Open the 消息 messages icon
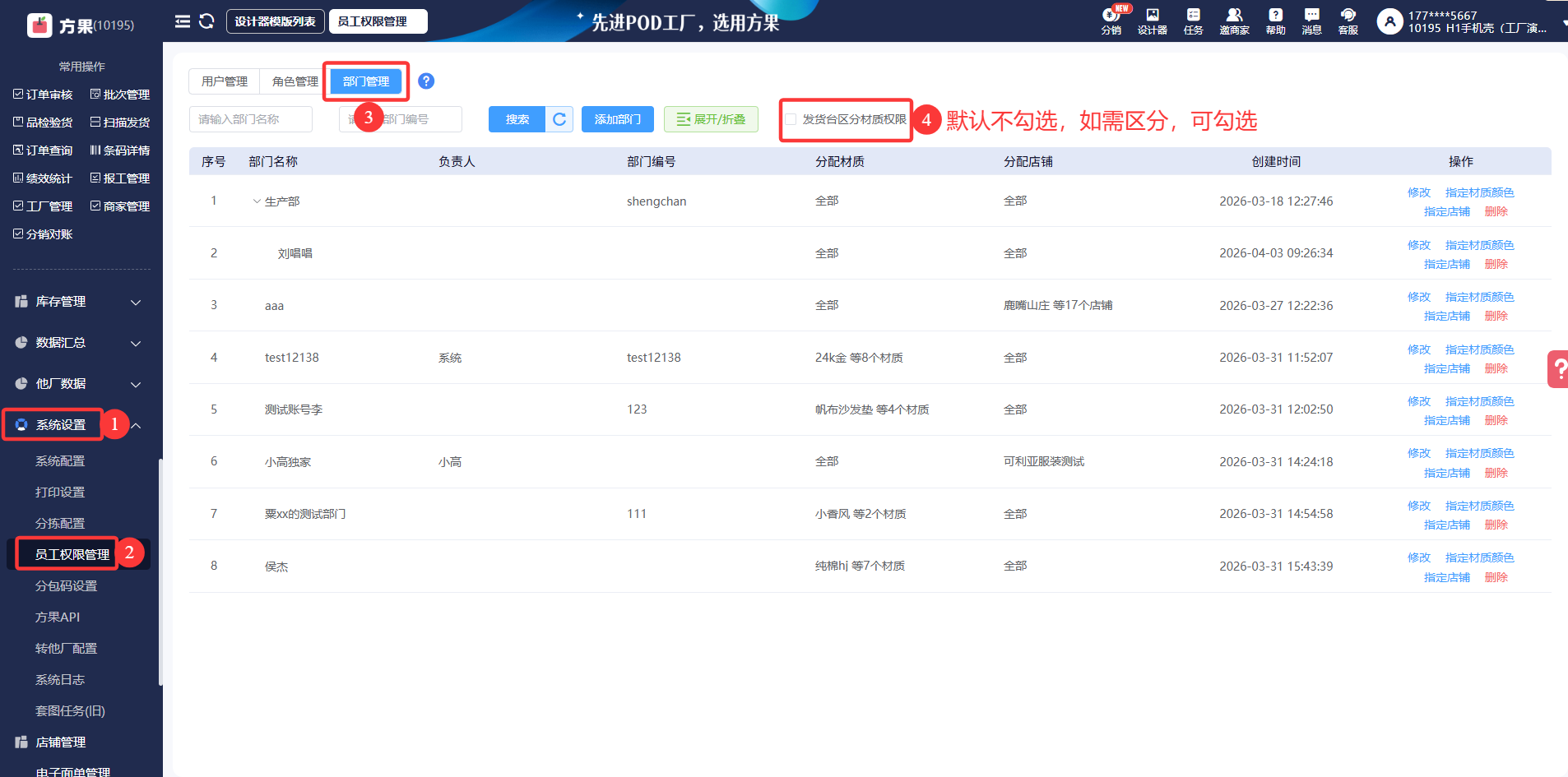Image resolution: width=1568 pixels, height=777 pixels. click(x=1311, y=20)
